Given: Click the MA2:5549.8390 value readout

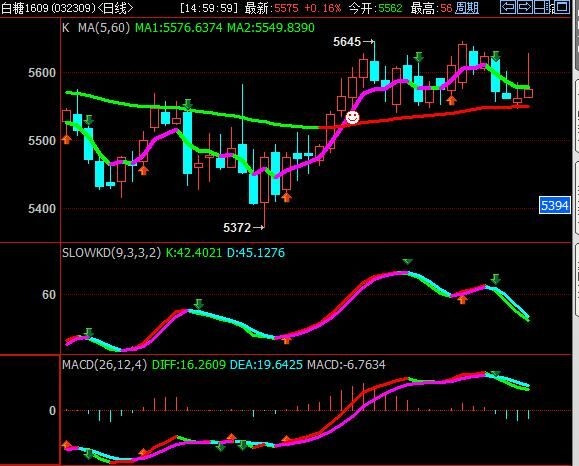Looking at the screenshot, I should coord(271,28).
